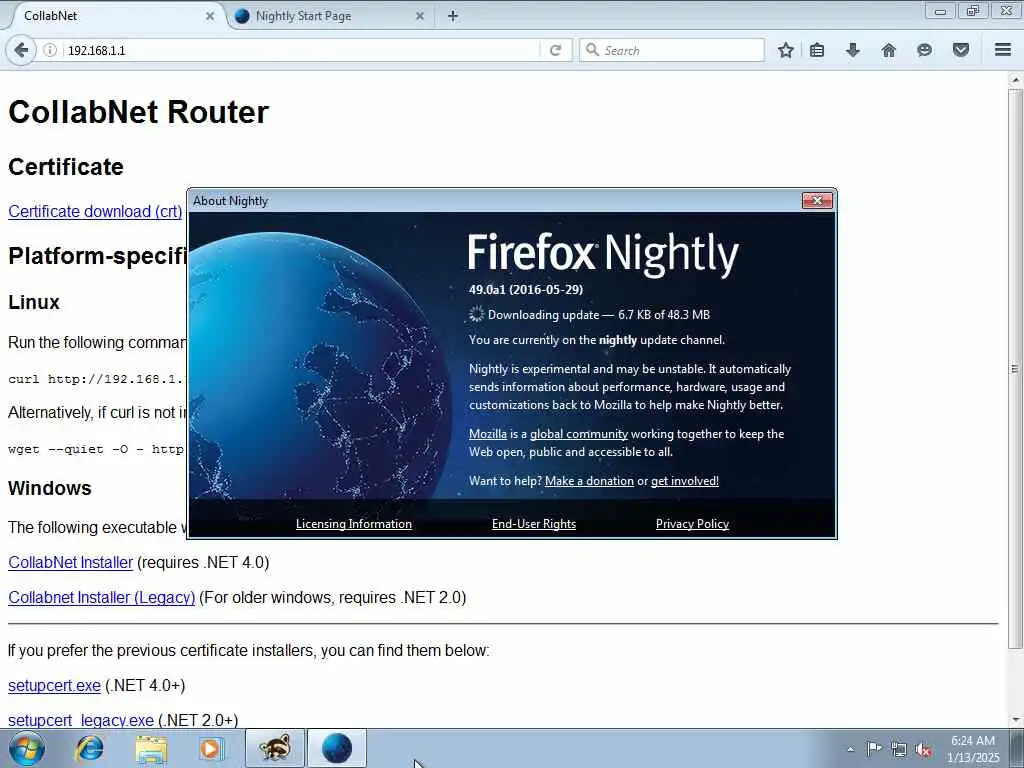Image resolution: width=1024 pixels, height=768 pixels.
Task: Reload the current page
Action: click(556, 50)
